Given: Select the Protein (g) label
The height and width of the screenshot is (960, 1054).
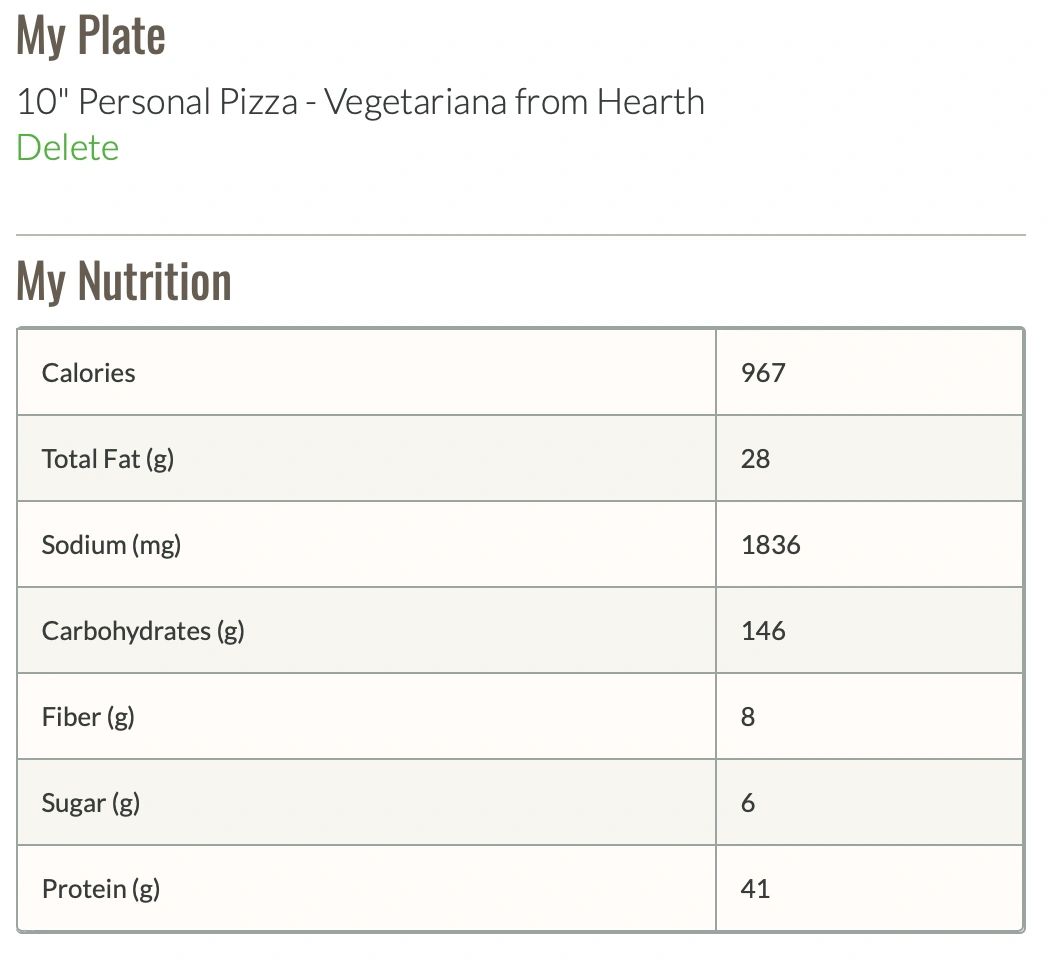Looking at the screenshot, I should click(x=101, y=889).
